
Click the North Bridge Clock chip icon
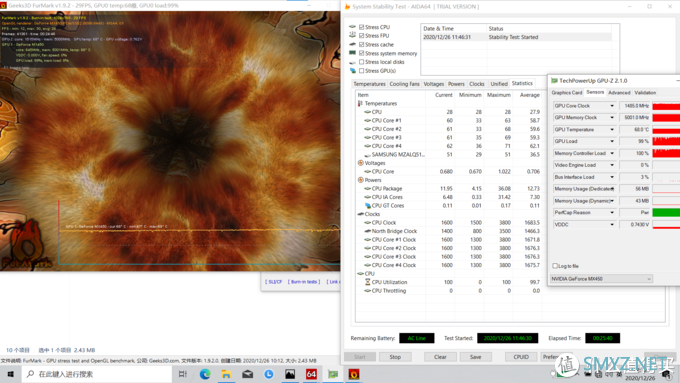[x=368, y=231]
